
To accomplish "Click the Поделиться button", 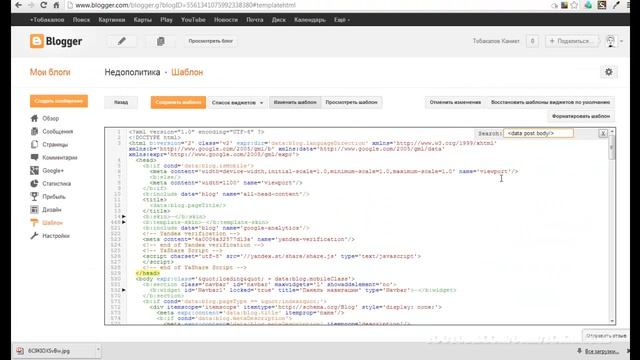I will (571, 41).
